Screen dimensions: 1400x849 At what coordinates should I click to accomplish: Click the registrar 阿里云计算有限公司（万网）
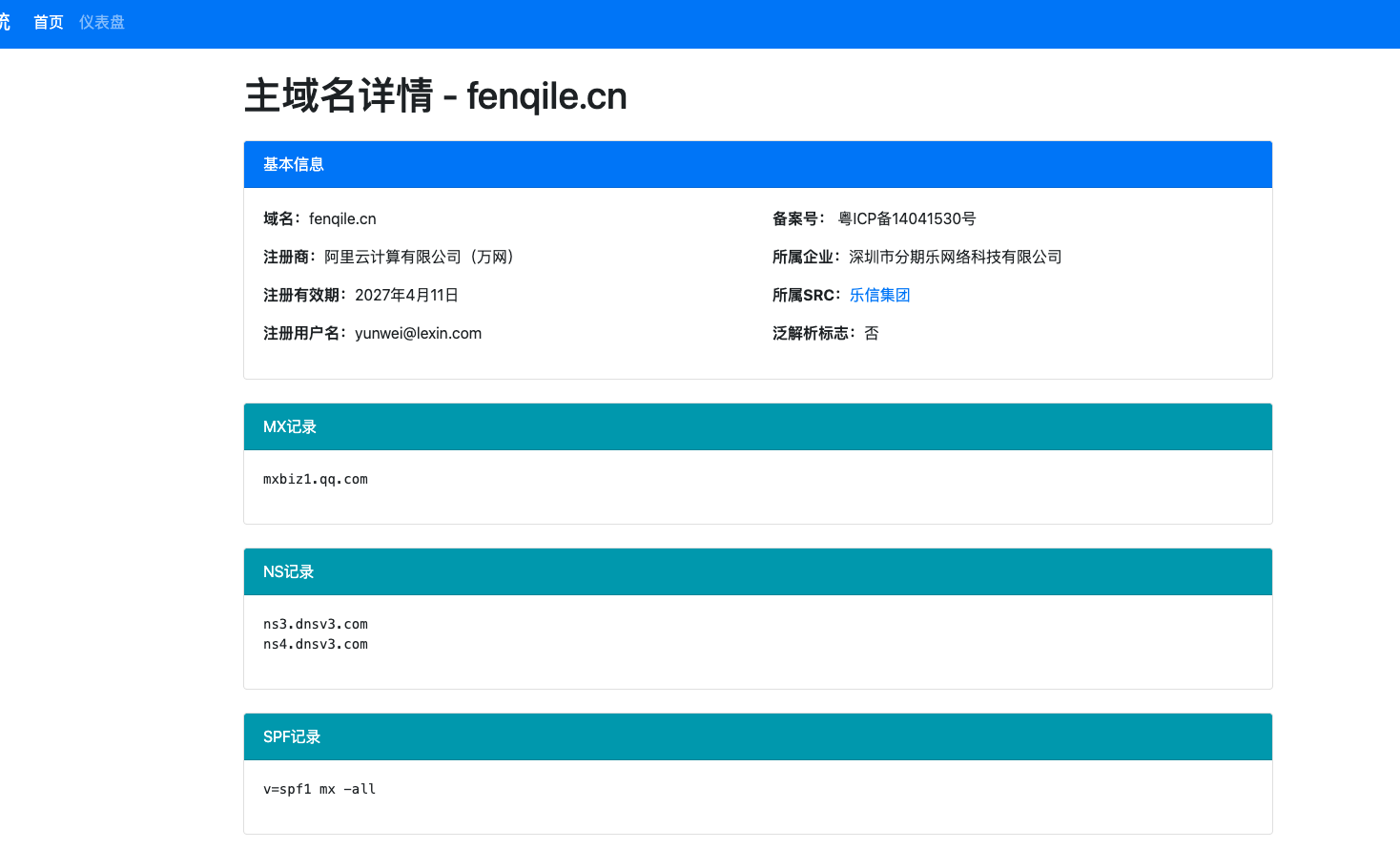(422, 257)
